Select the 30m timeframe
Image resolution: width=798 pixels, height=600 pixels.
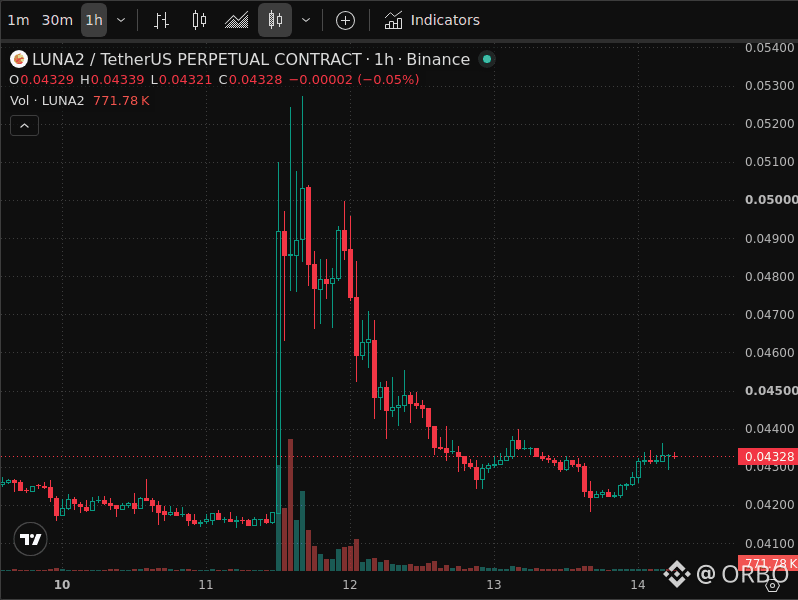tap(57, 20)
